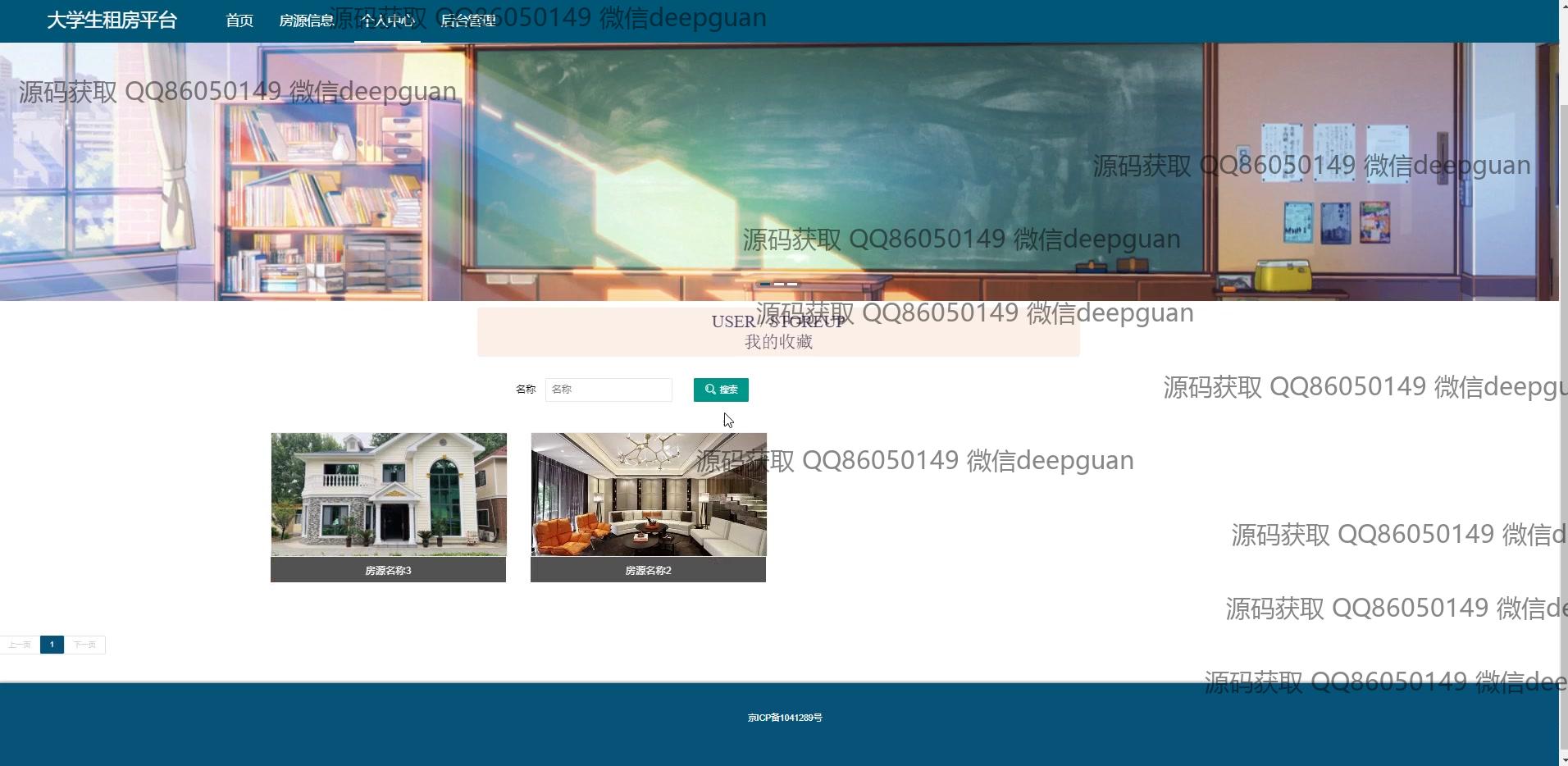Click the 房源名称3 caption label
Viewport: 1568px width, 766px height.
point(388,570)
